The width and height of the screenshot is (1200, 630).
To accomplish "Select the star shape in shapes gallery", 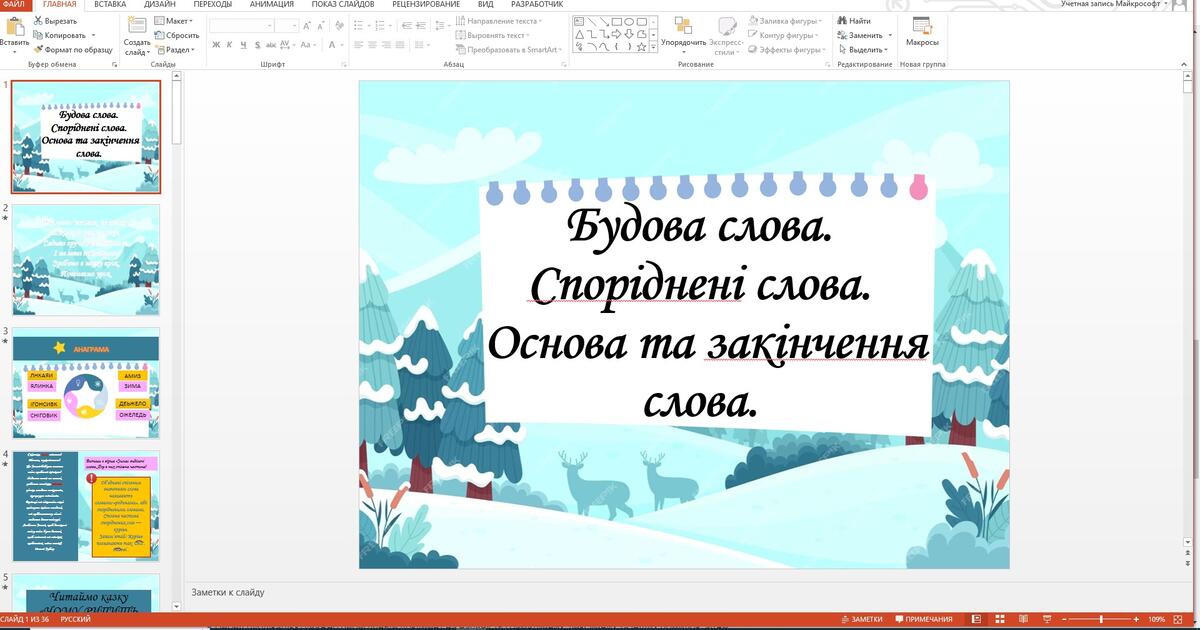I will pos(641,46).
